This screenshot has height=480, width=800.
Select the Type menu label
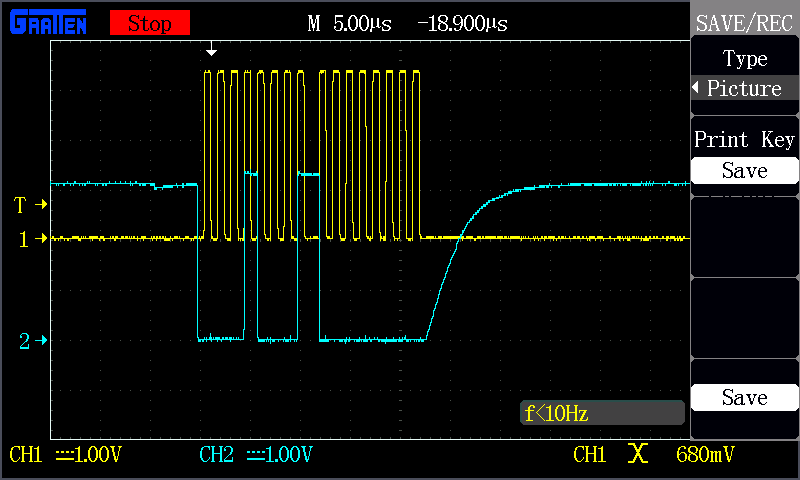coord(744,59)
